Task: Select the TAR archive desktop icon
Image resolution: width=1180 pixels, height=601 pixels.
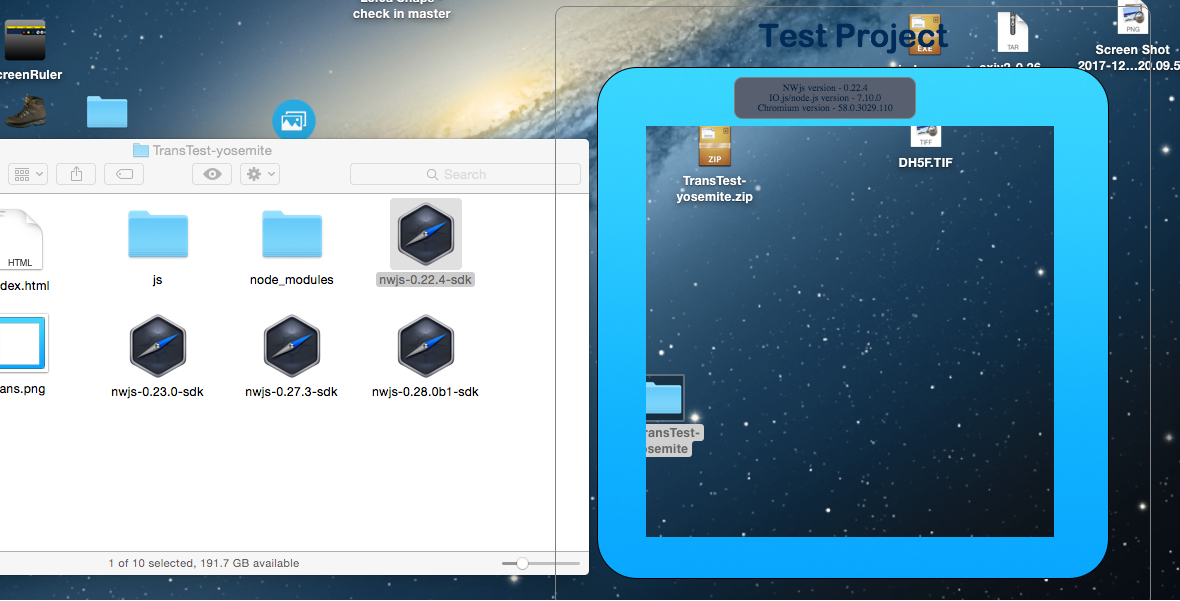Action: 1012,32
